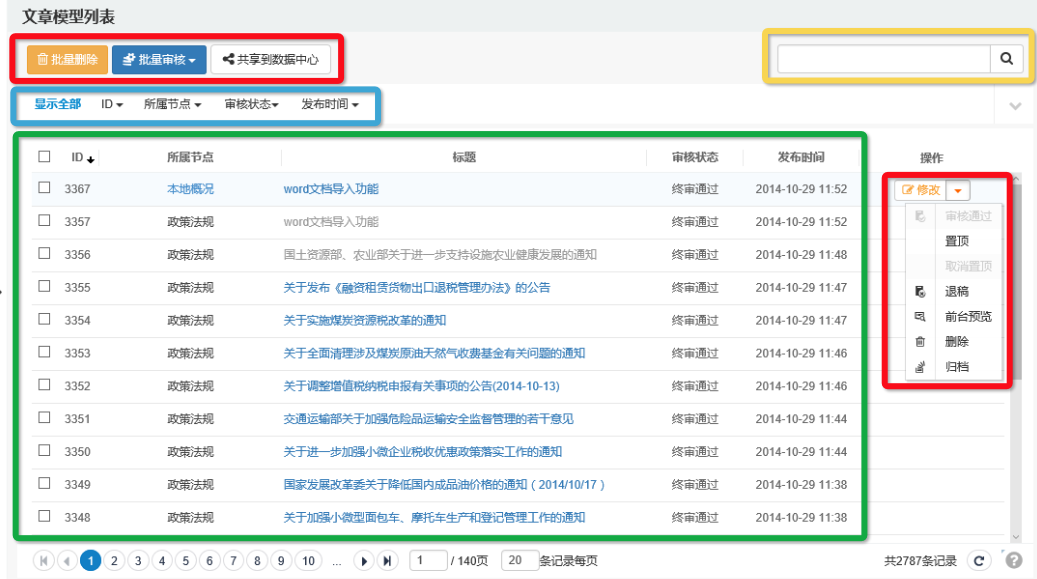Click the refresh icon in footer
This screenshot has width=1037, height=579.
[979, 561]
